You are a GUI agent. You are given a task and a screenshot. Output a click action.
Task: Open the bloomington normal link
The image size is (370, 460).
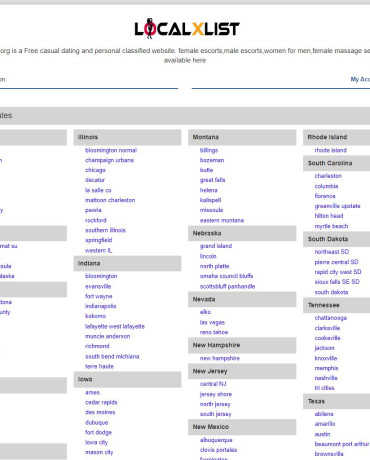tap(111, 150)
